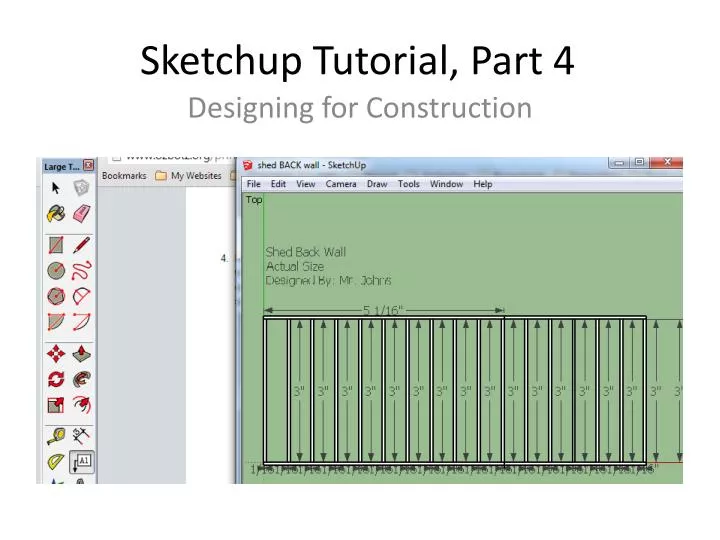Open the Help menu
The height and width of the screenshot is (540, 720).
click(483, 184)
